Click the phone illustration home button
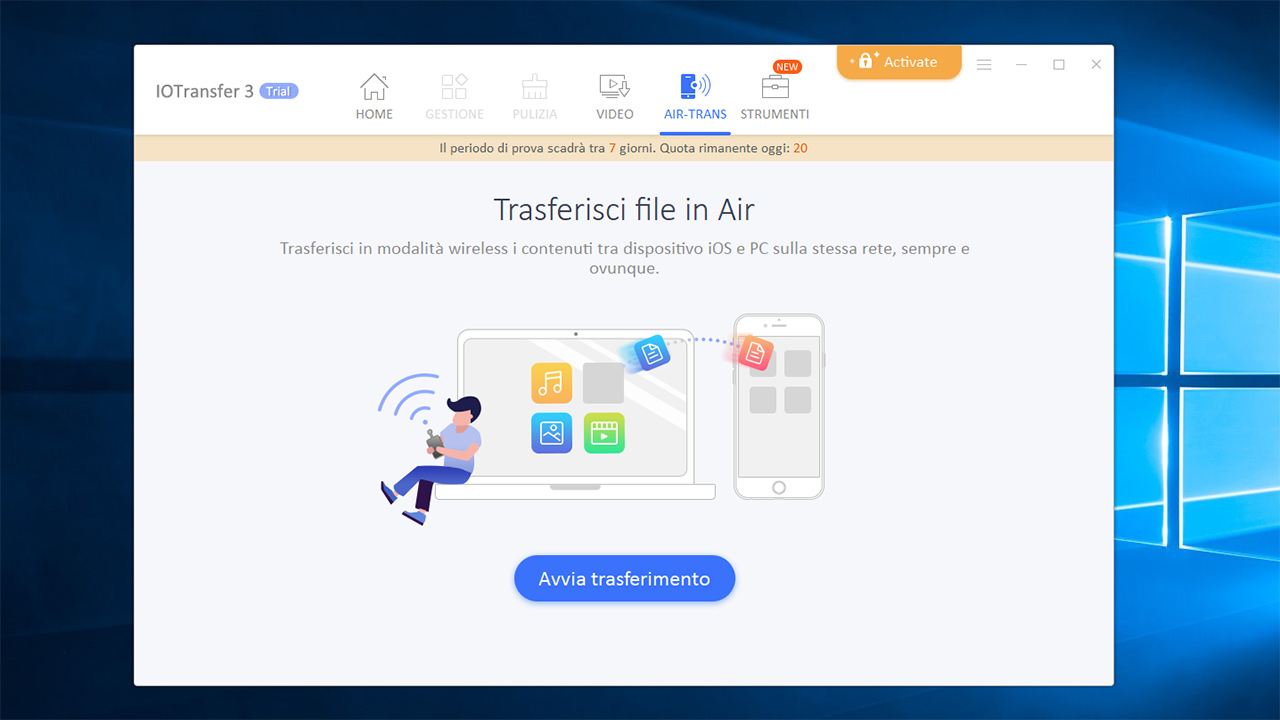This screenshot has height=720, width=1280. click(x=779, y=487)
